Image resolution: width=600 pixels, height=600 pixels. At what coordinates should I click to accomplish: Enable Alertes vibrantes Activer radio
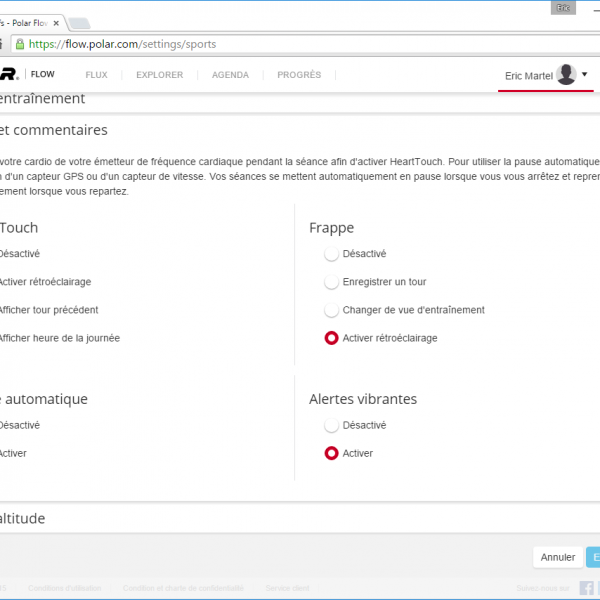pos(331,453)
